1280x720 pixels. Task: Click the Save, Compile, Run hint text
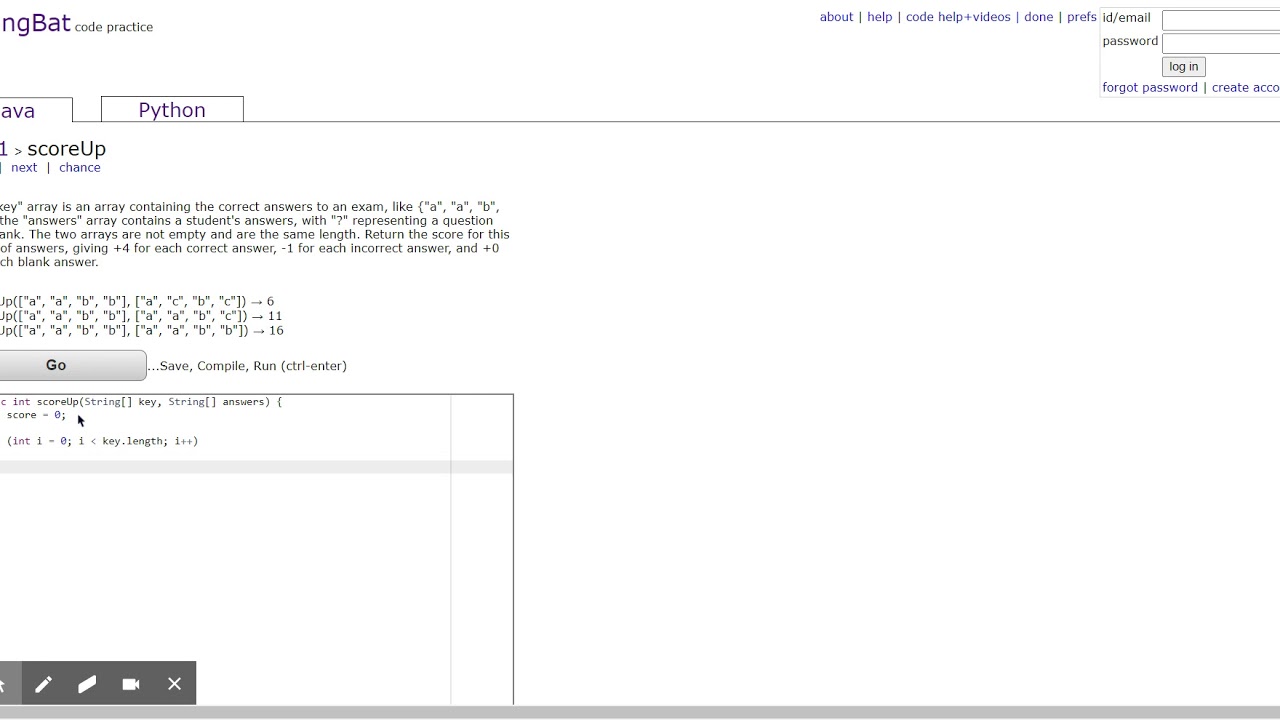tap(247, 366)
